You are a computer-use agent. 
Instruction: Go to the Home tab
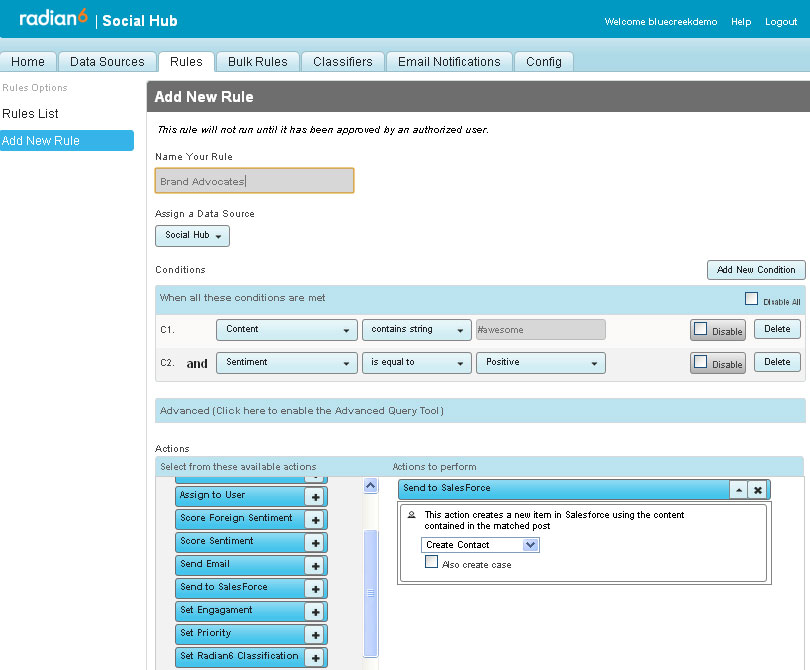tap(28, 62)
